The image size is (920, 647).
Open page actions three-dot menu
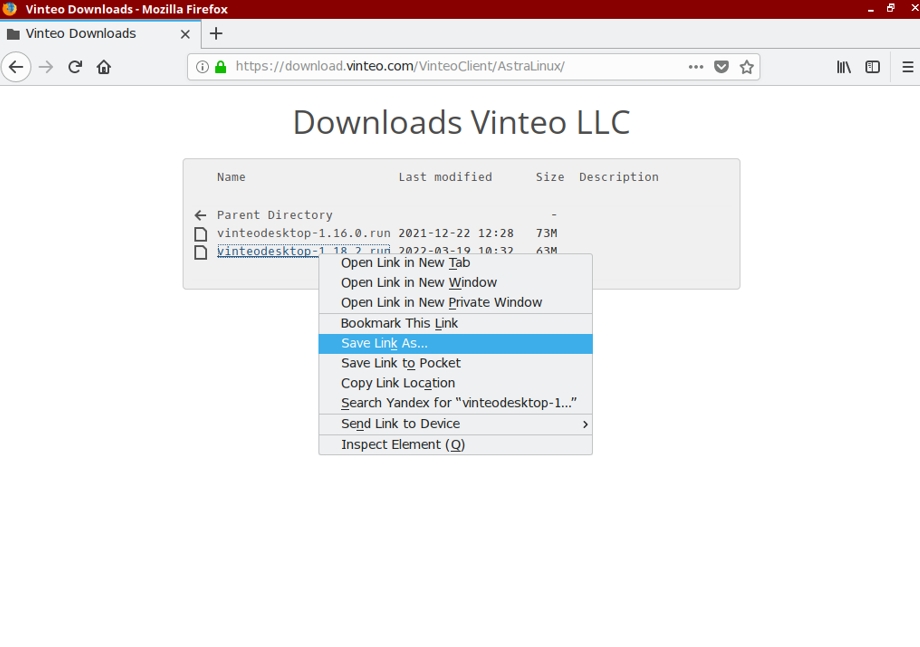(x=696, y=67)
